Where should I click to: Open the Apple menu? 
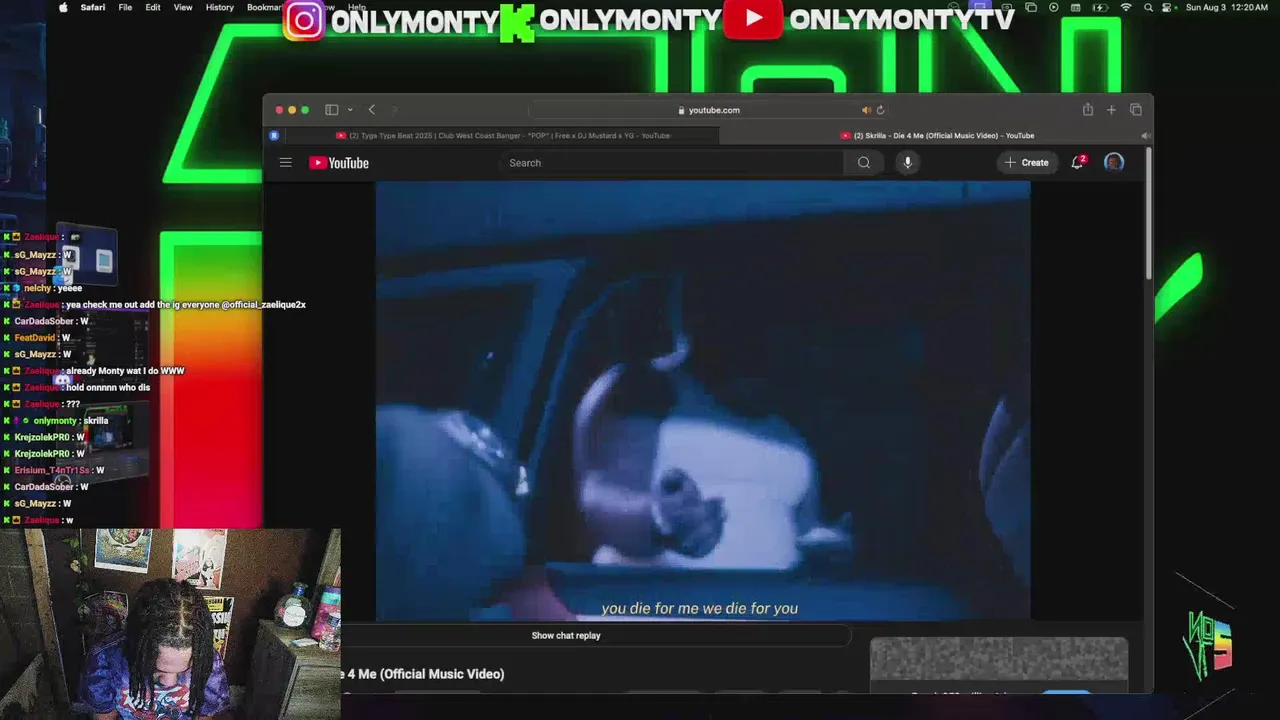tap(63, 7)
